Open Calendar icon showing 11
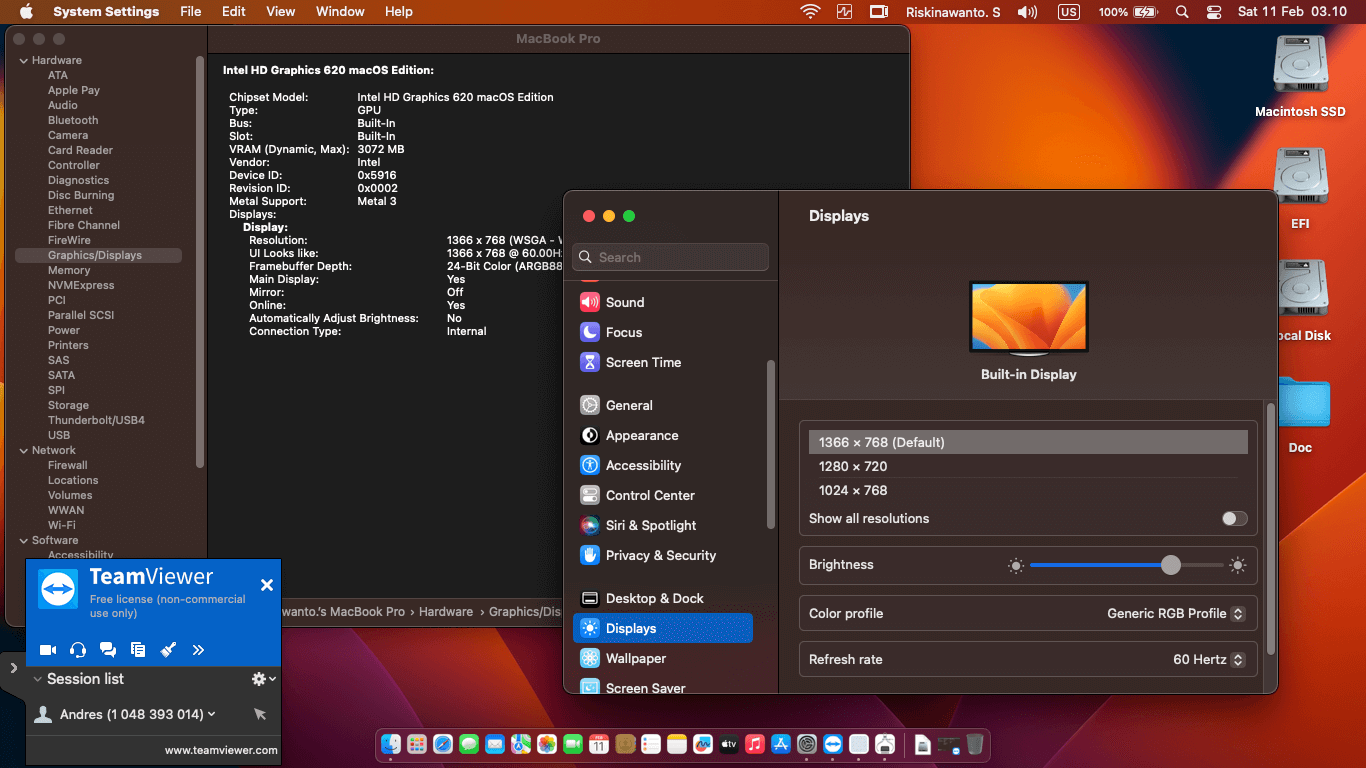 (599, 744)
